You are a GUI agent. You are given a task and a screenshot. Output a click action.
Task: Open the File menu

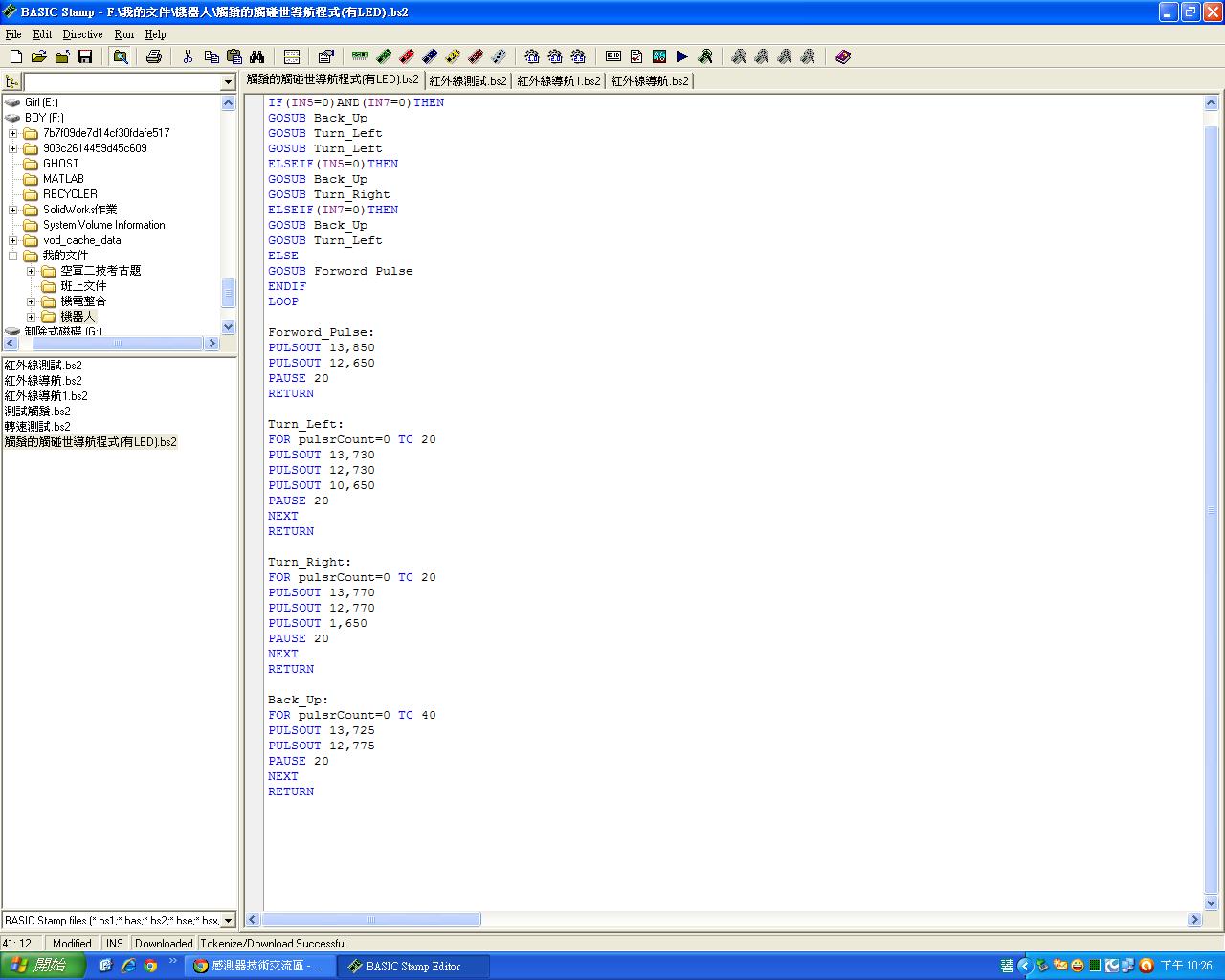(x=13, y=34)
